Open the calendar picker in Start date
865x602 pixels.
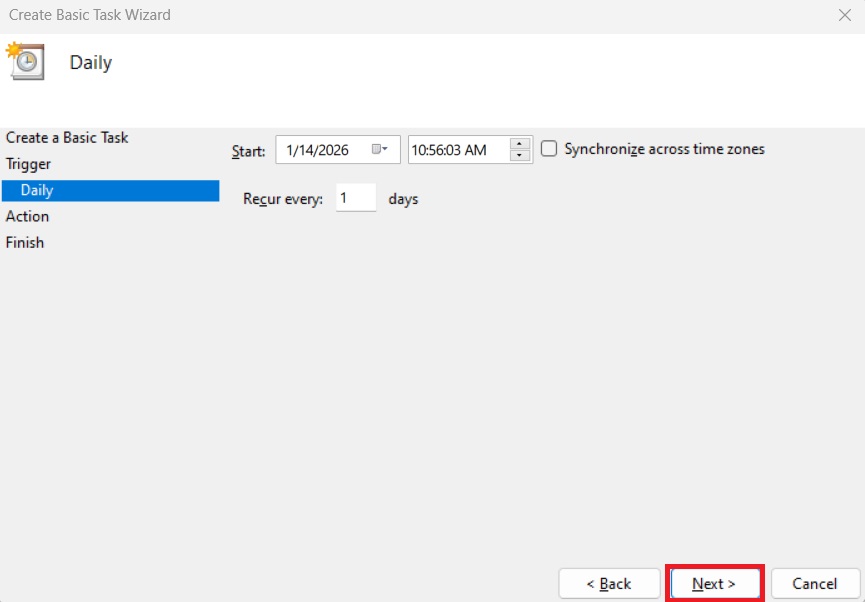tap(380, 150)
